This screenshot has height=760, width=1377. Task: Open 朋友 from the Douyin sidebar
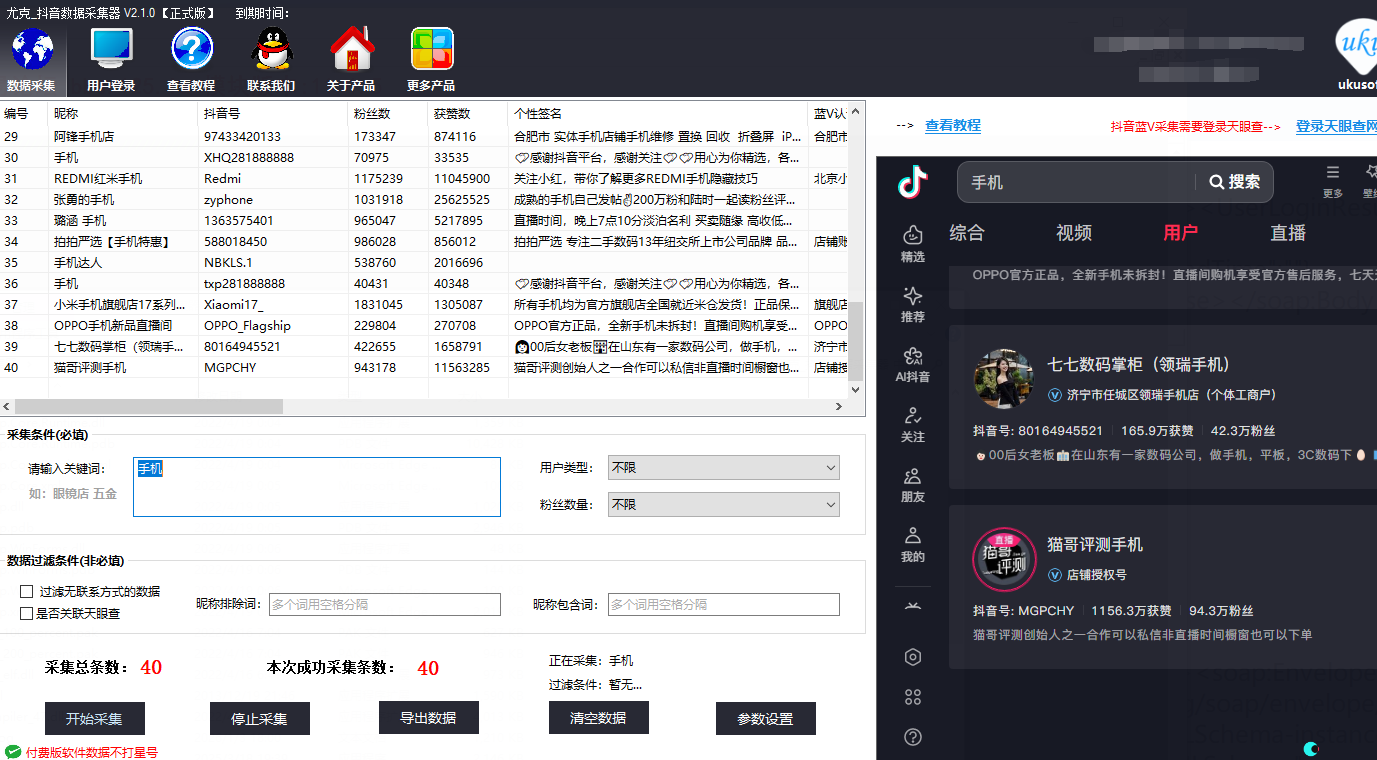pyautogui.click(x=911, y=485)
